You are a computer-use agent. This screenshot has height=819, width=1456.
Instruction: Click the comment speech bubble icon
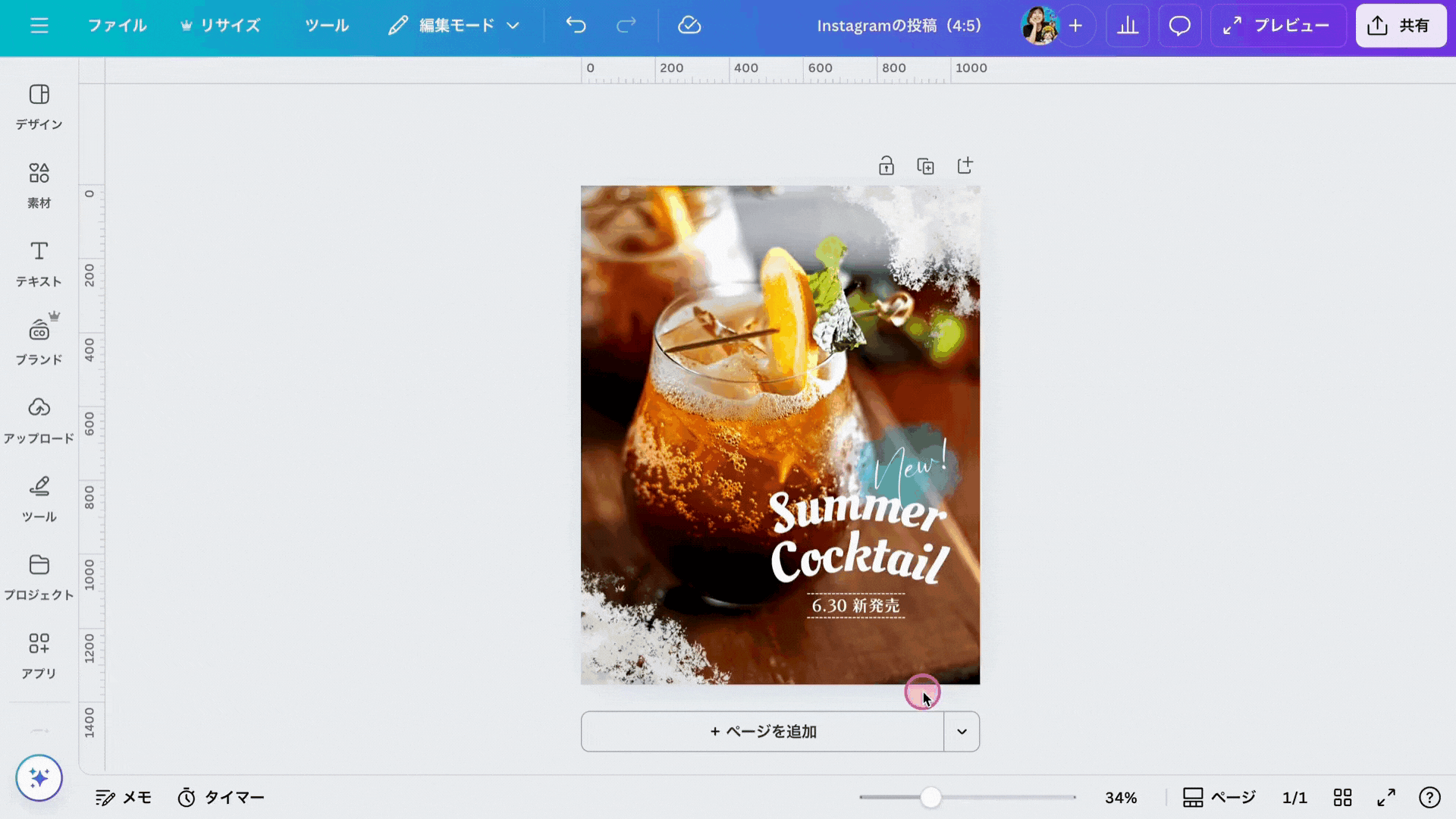click(x=1179, y=26)
